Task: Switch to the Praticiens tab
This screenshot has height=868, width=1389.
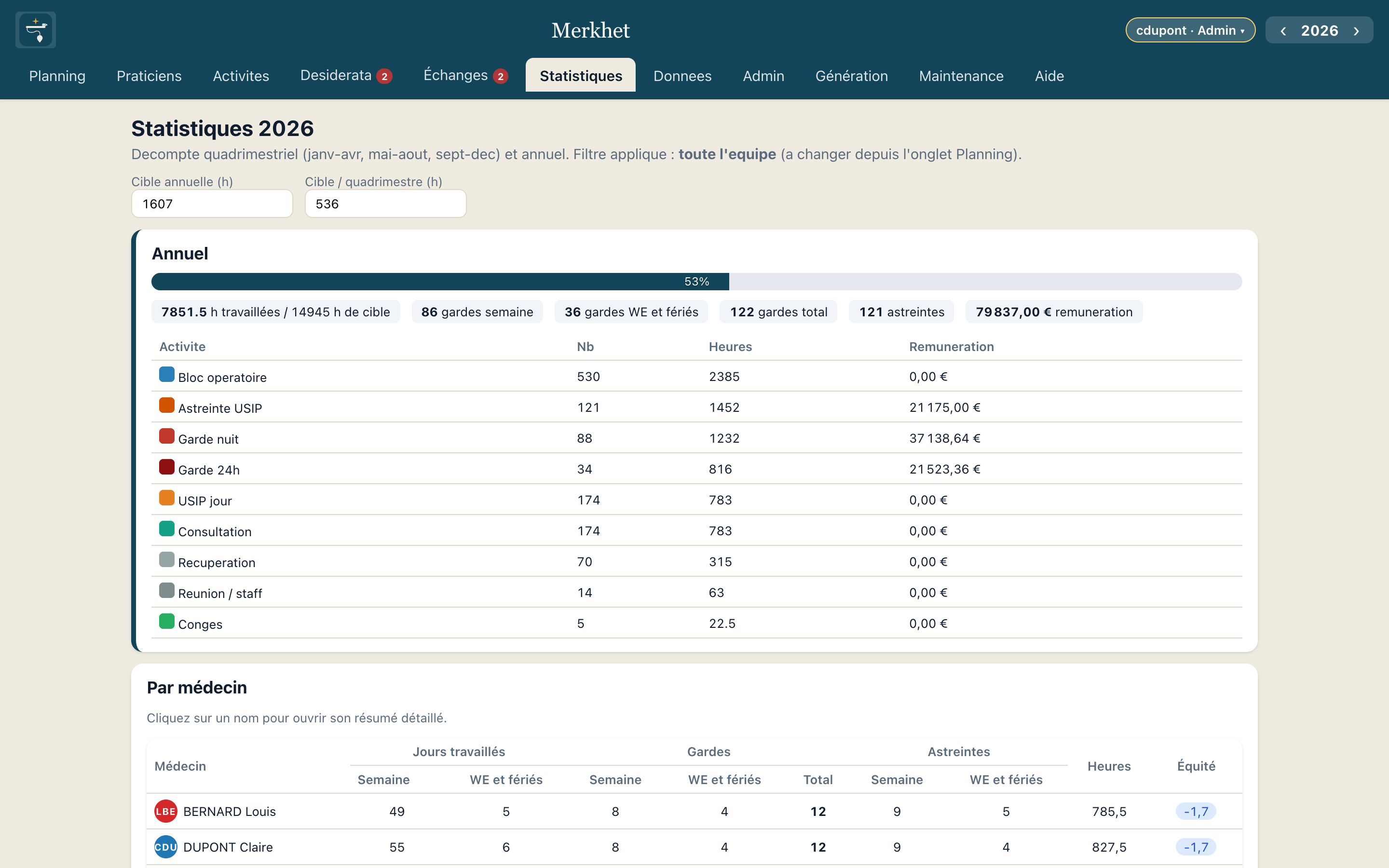Action: click(149, 76)
